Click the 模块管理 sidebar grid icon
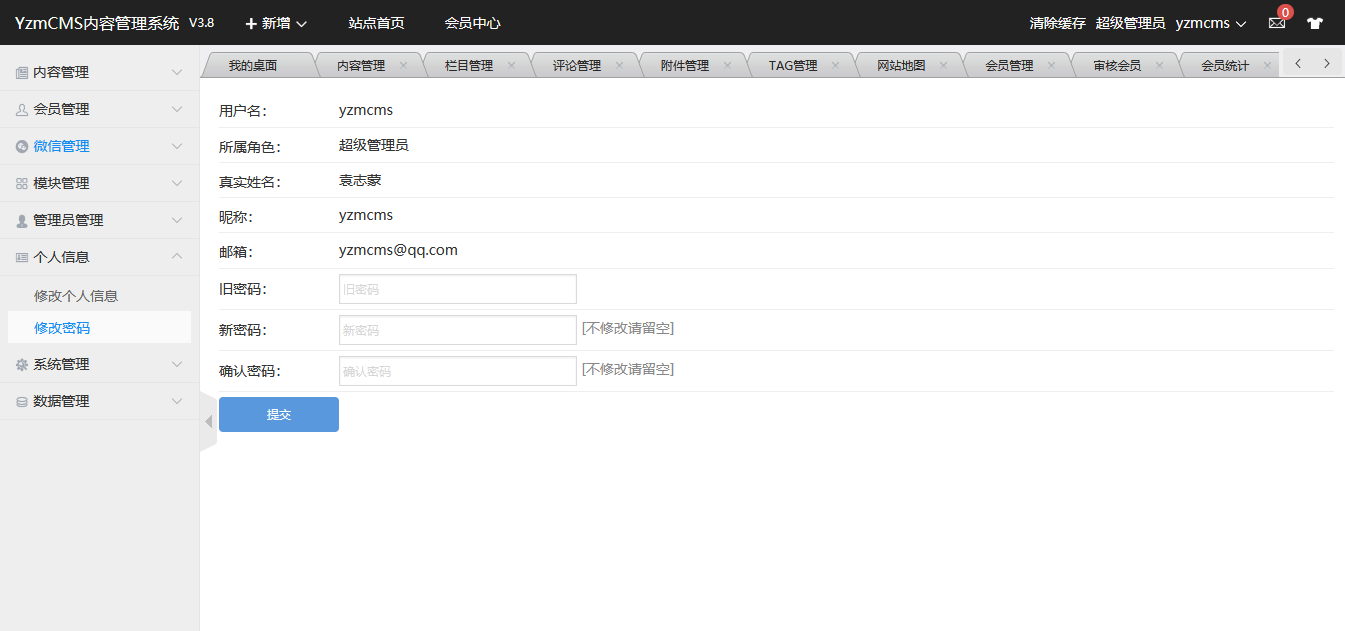1345x631 pixels. (22, 184)
